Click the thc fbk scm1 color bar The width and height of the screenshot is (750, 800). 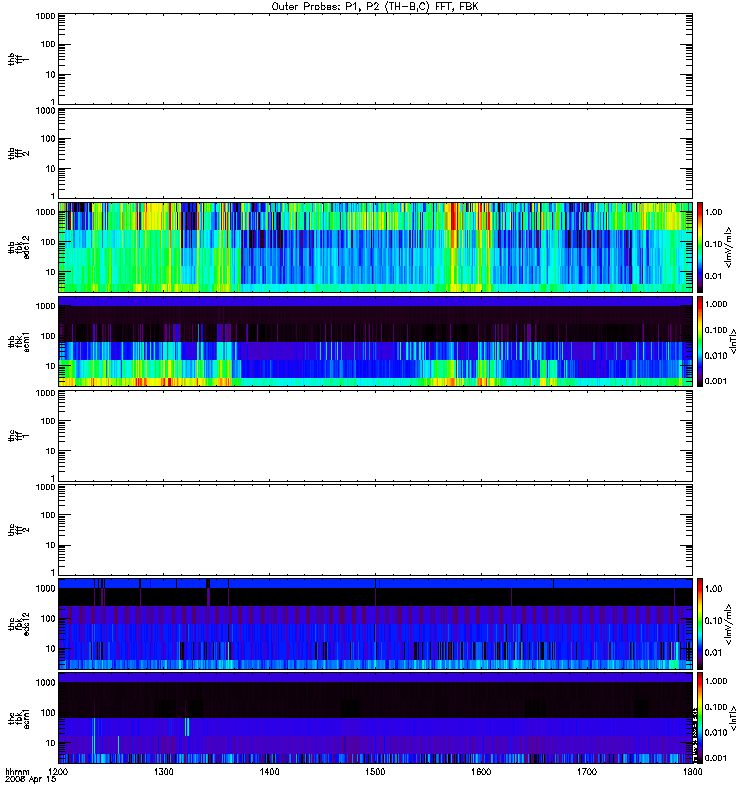[700, 718]
